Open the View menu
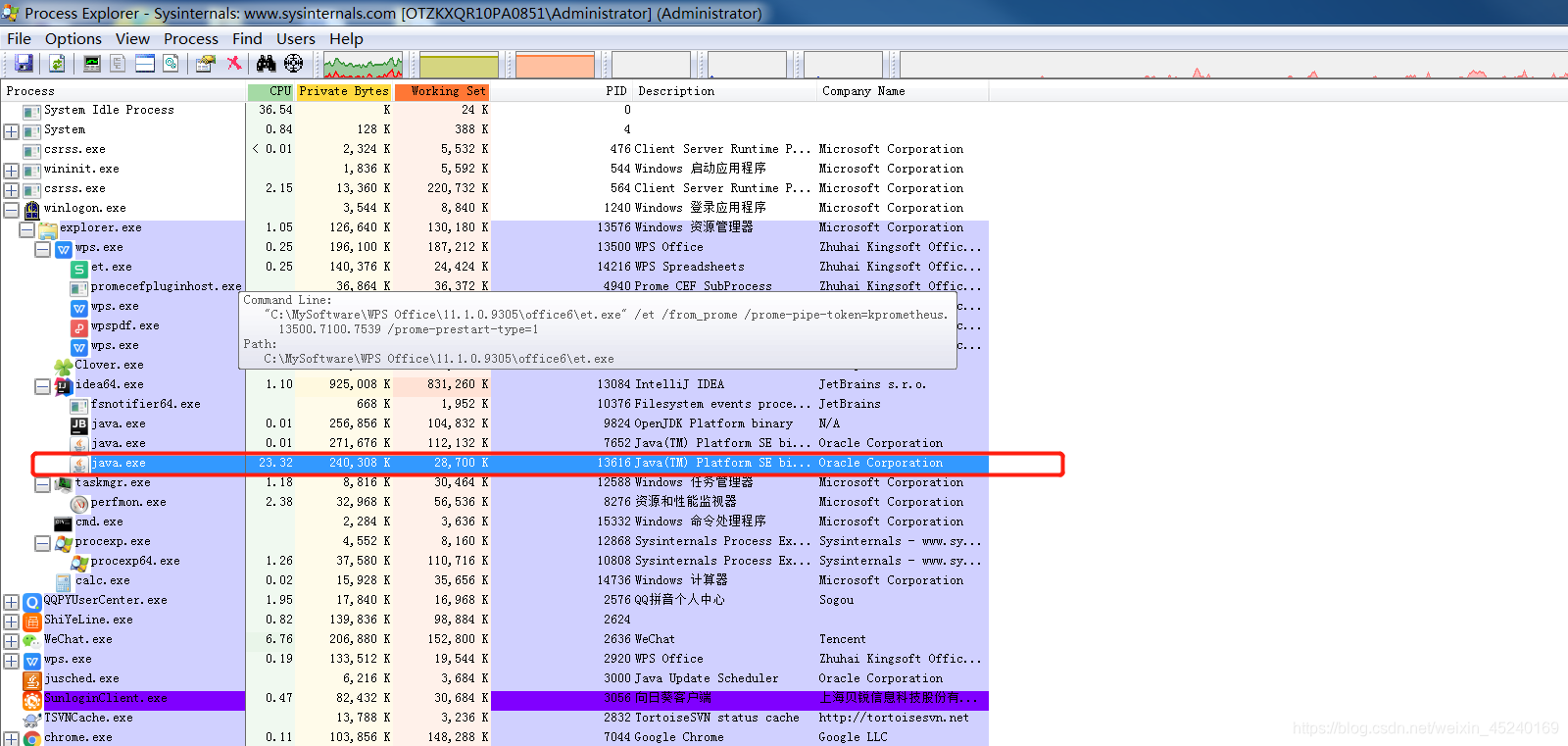This screenshot has width=1568, height=746. pos(132,39)
